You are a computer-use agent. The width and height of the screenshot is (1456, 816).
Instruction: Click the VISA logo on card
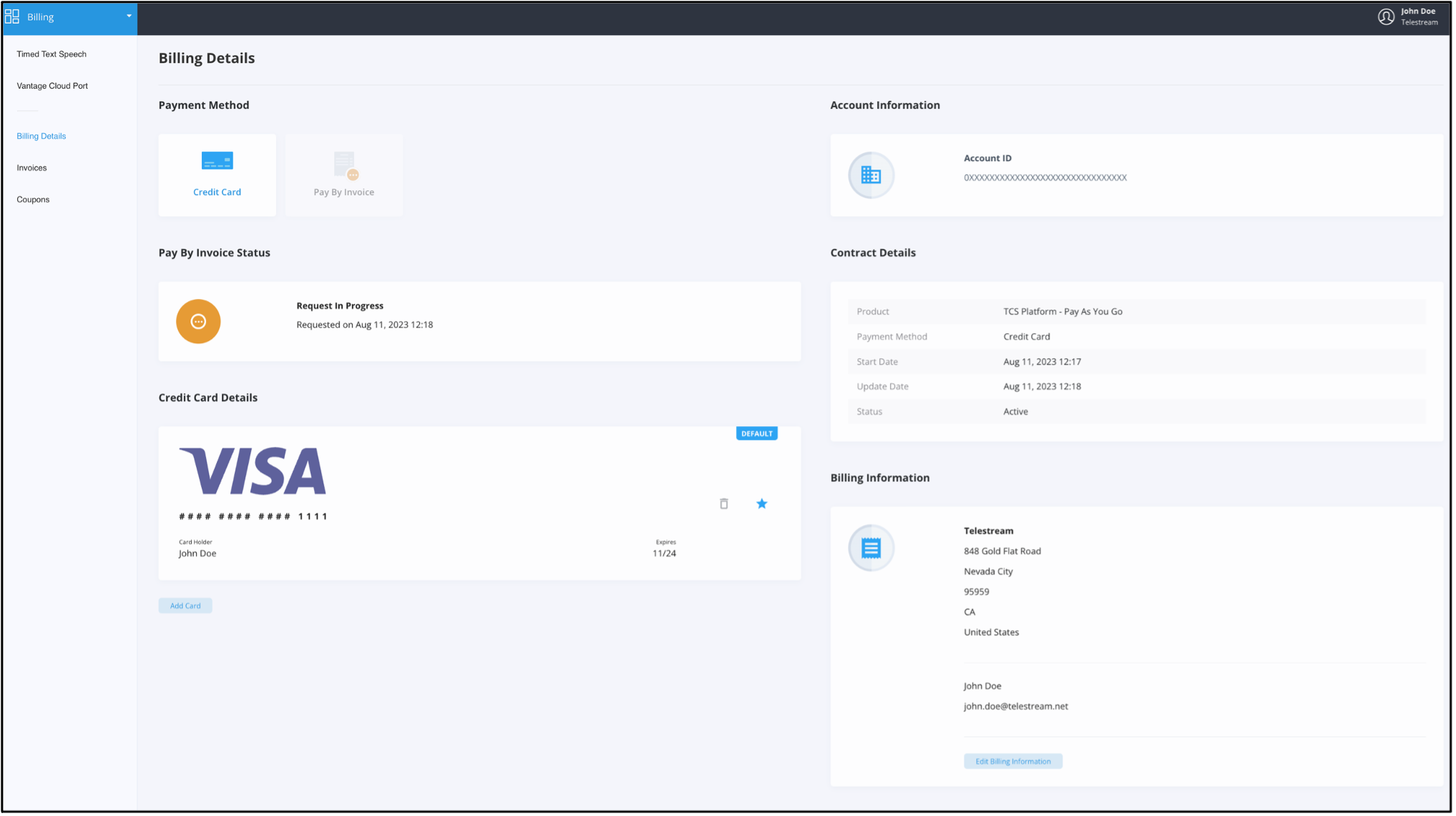coord(253,471)
